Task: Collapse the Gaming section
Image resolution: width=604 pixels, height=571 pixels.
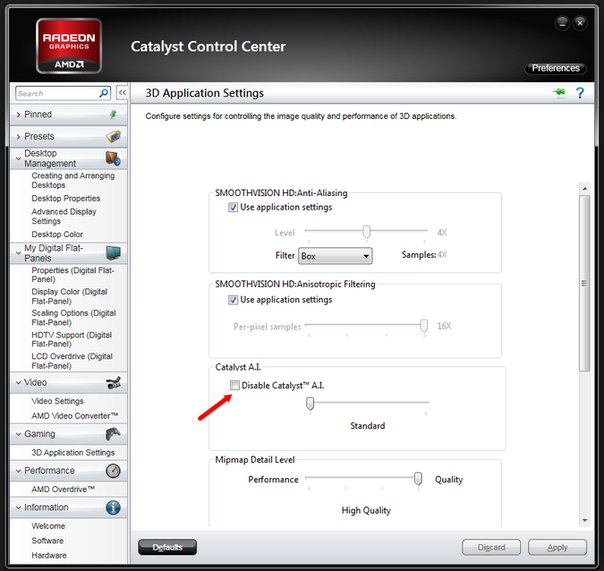Action: [18, 434]
